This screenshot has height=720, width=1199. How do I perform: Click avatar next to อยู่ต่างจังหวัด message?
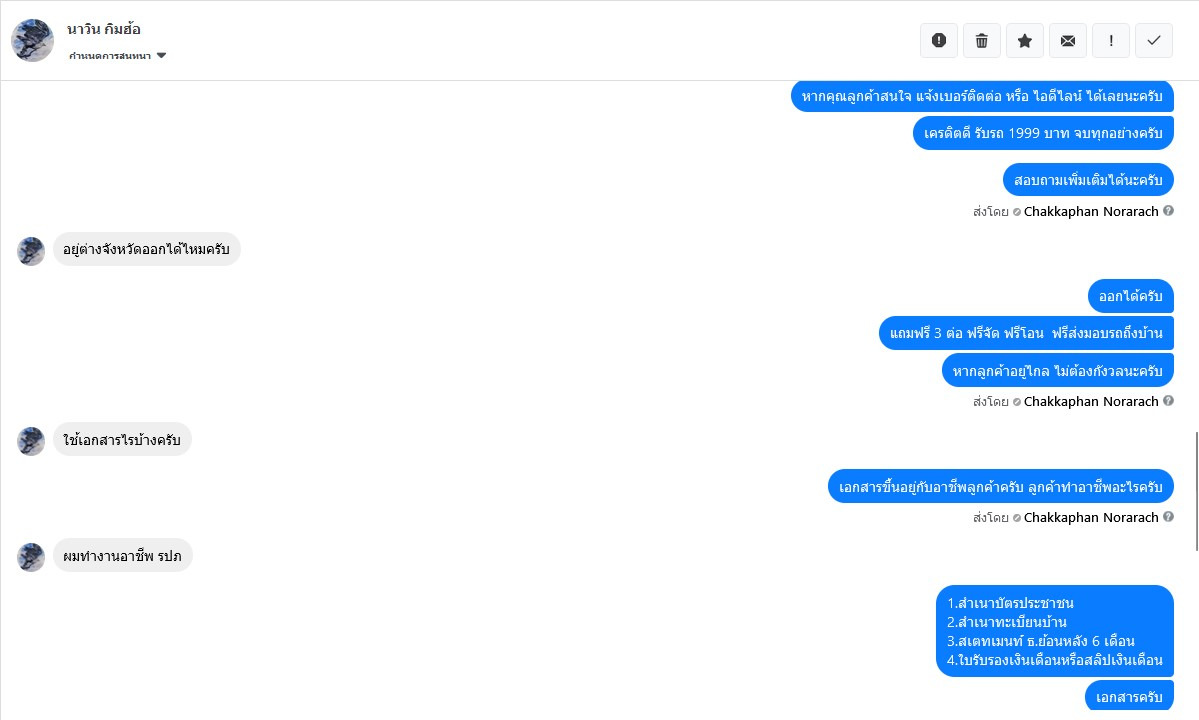point(31,251)
